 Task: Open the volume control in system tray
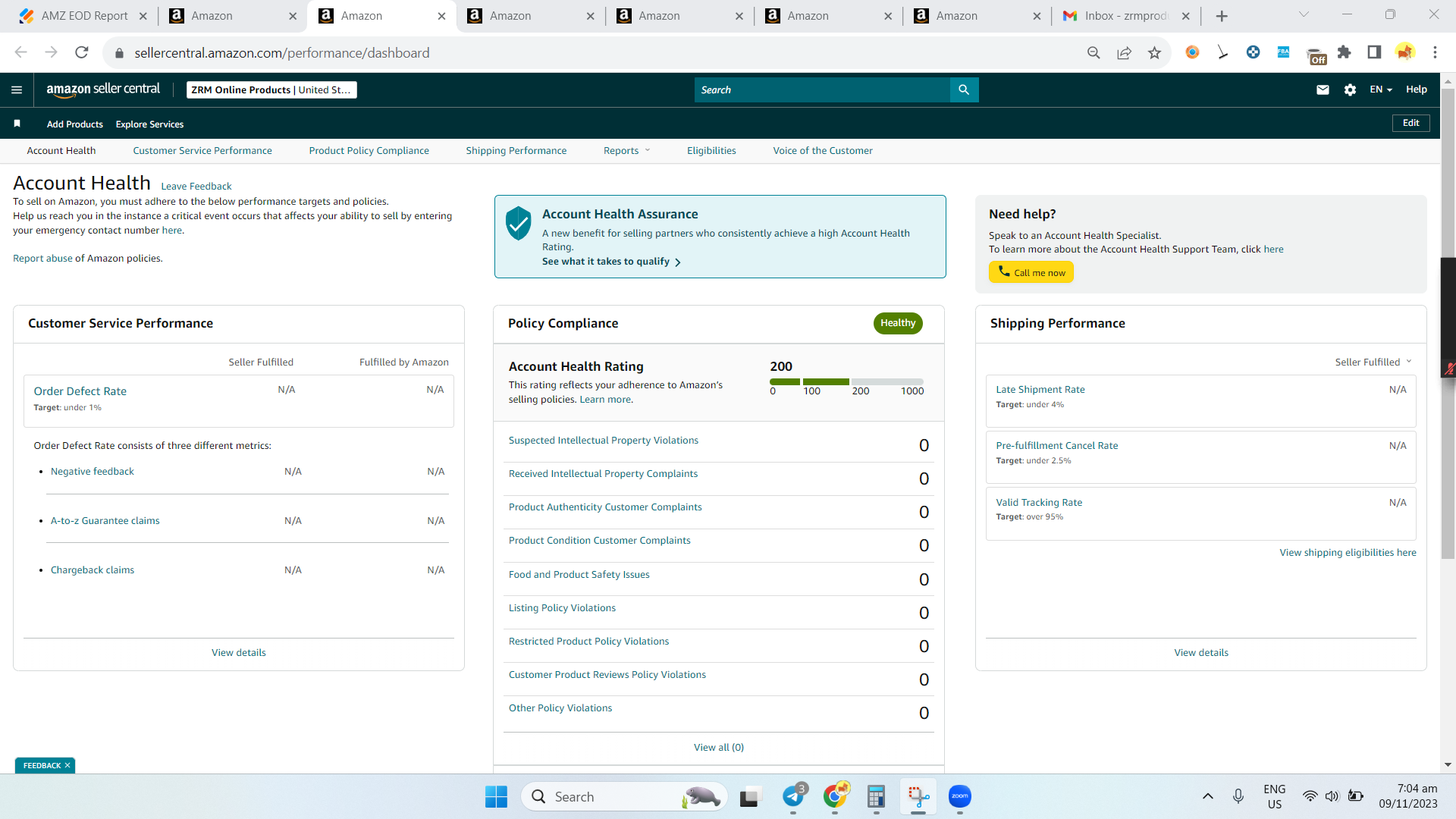(1332, 796)
